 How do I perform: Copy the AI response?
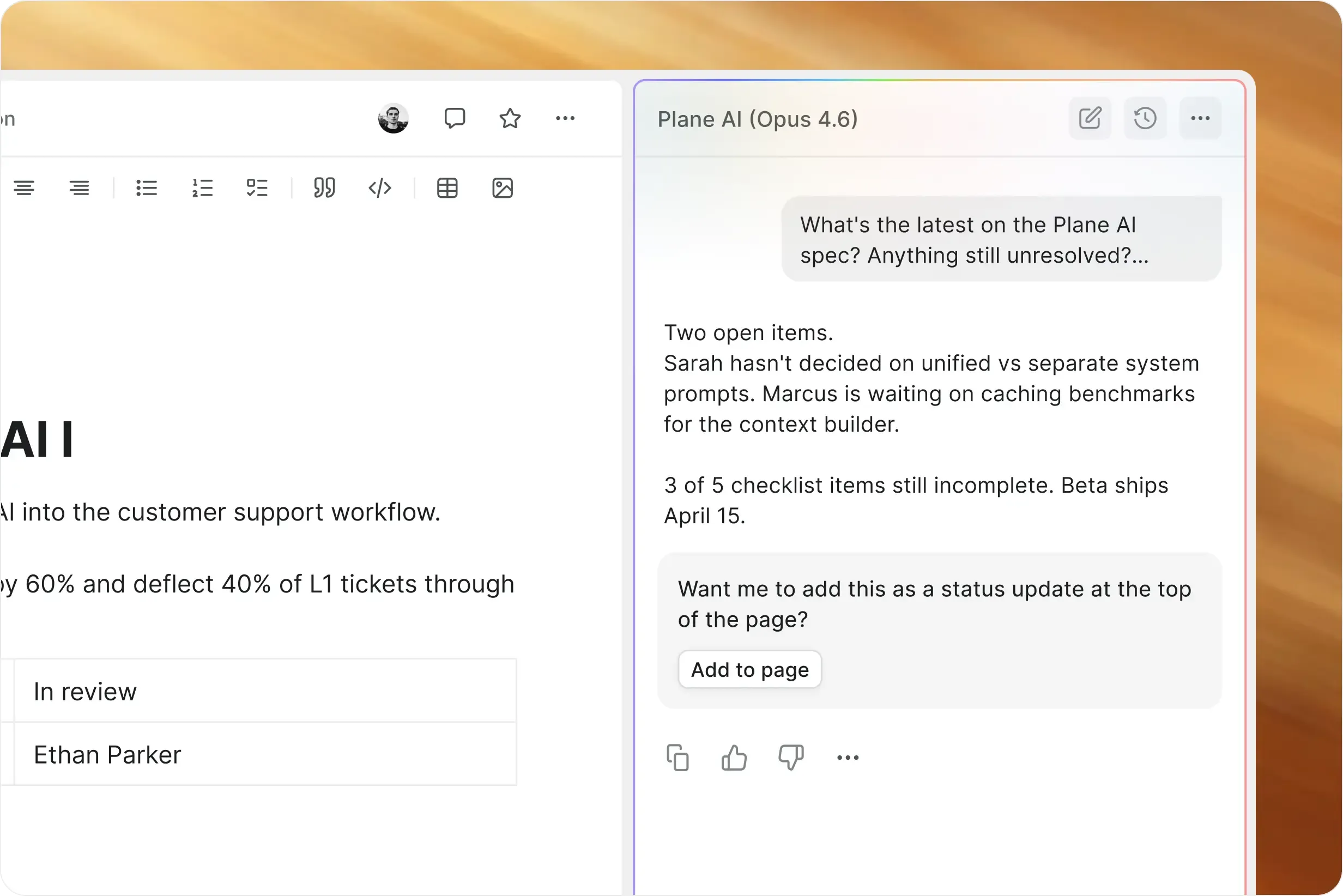[x=678, y=758]
